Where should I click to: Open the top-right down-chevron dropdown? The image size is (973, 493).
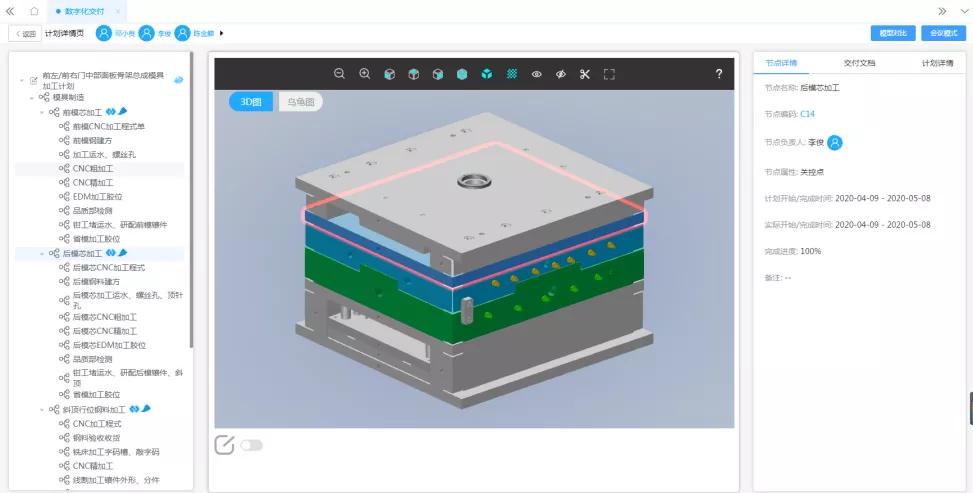pos(963,11)
